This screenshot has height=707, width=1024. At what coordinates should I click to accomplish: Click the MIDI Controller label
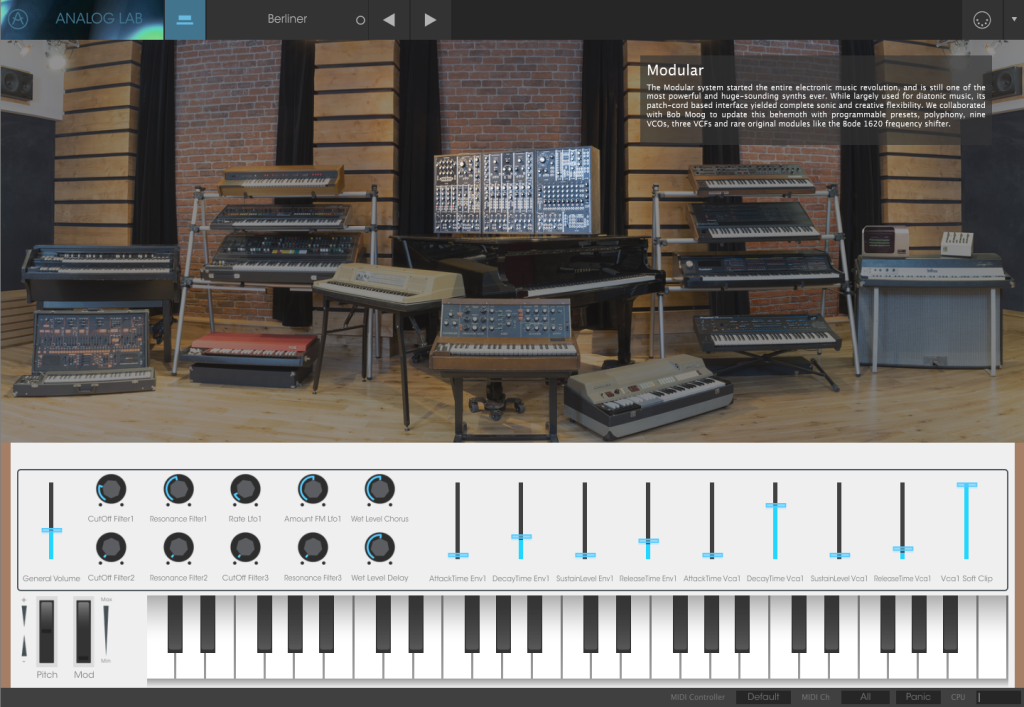pyautogui.click(x=697, y=697)
